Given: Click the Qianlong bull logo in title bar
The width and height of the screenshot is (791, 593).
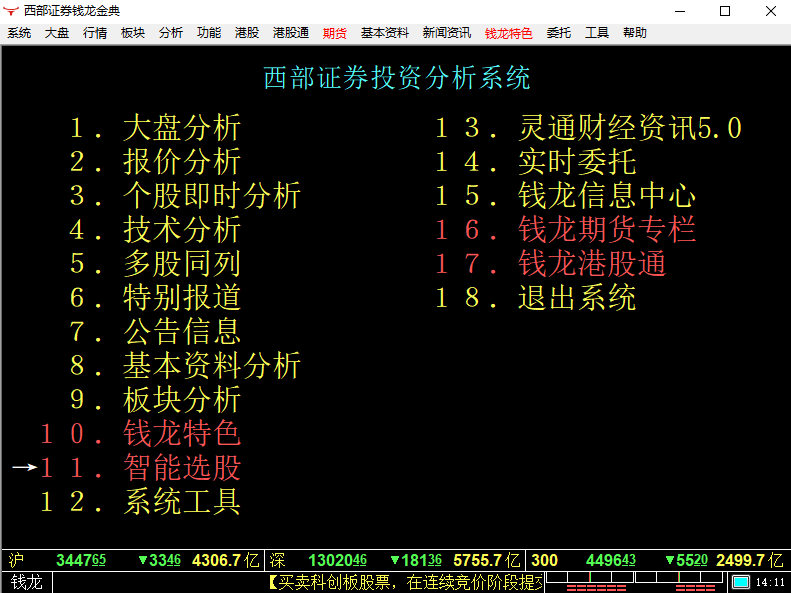Looking at the screenshot, I should pos(11,11).
